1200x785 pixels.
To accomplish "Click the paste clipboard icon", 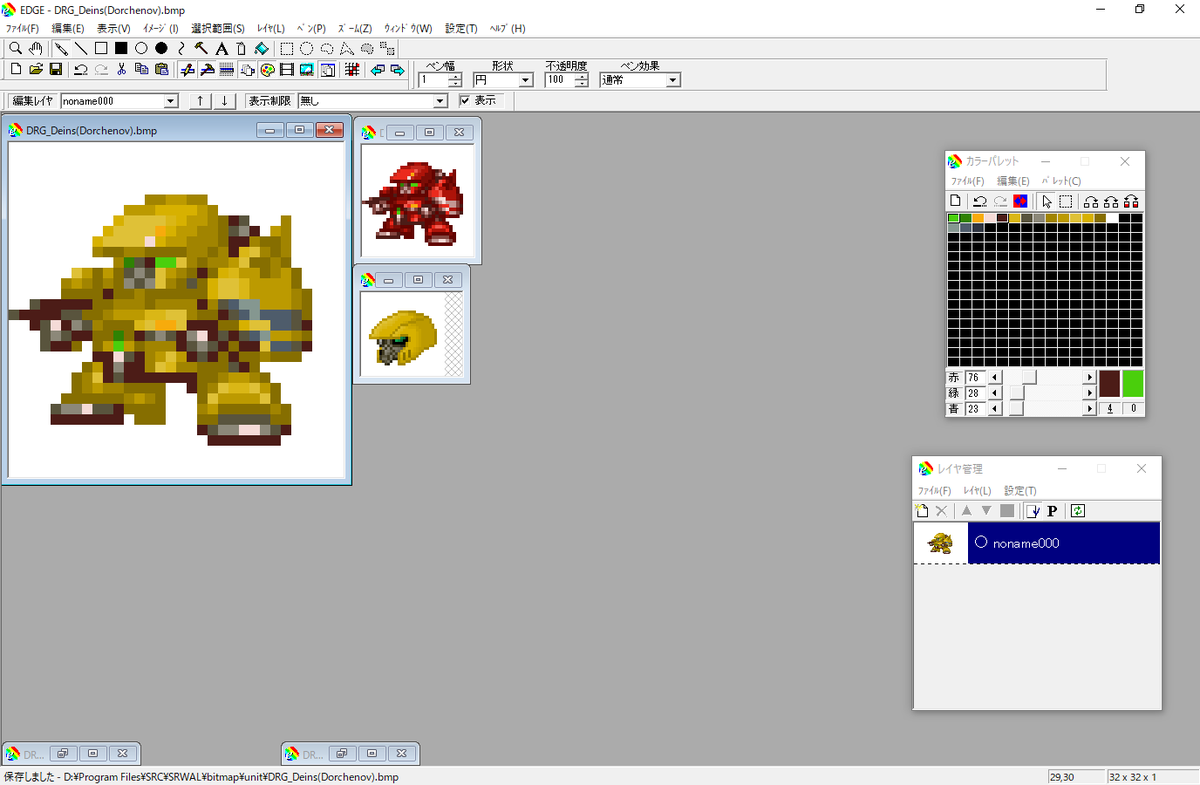I will [x=161, y=70].
